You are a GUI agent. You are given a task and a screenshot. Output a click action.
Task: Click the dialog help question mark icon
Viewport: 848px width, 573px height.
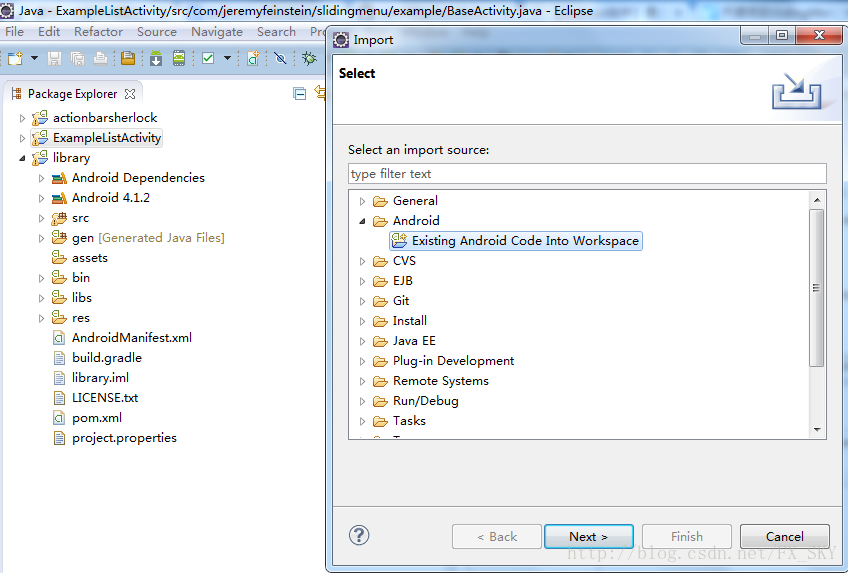click(359, 535)
